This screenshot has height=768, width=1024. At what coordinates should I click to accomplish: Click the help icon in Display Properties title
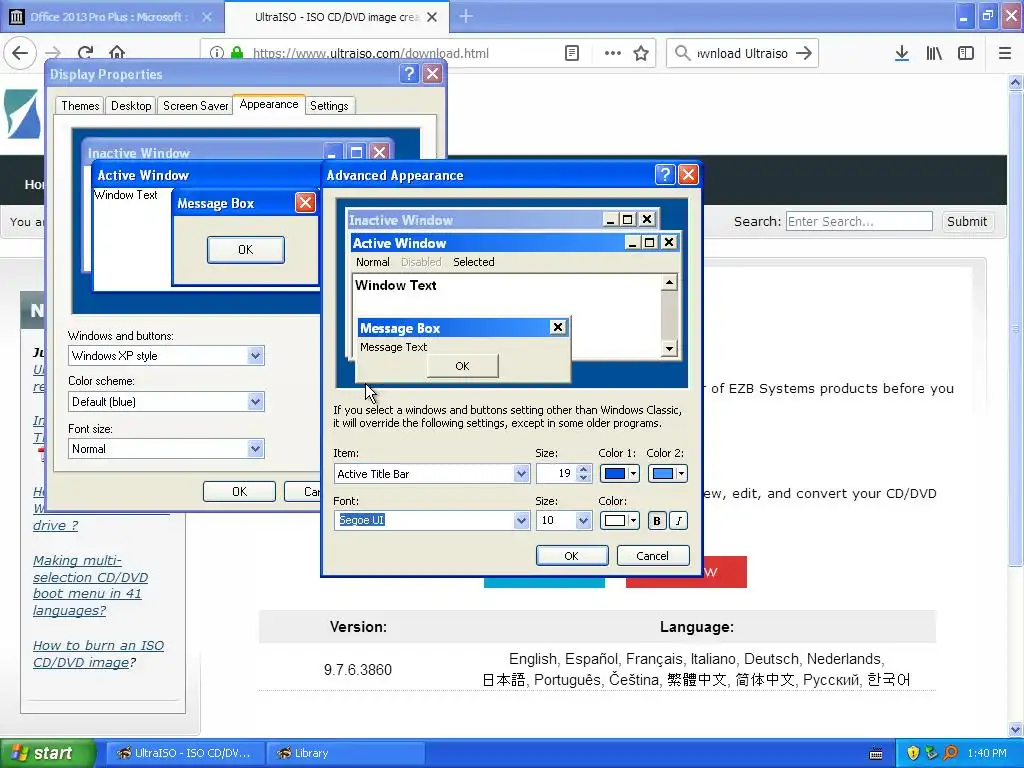pyautogui.click(x=409, y=74)
